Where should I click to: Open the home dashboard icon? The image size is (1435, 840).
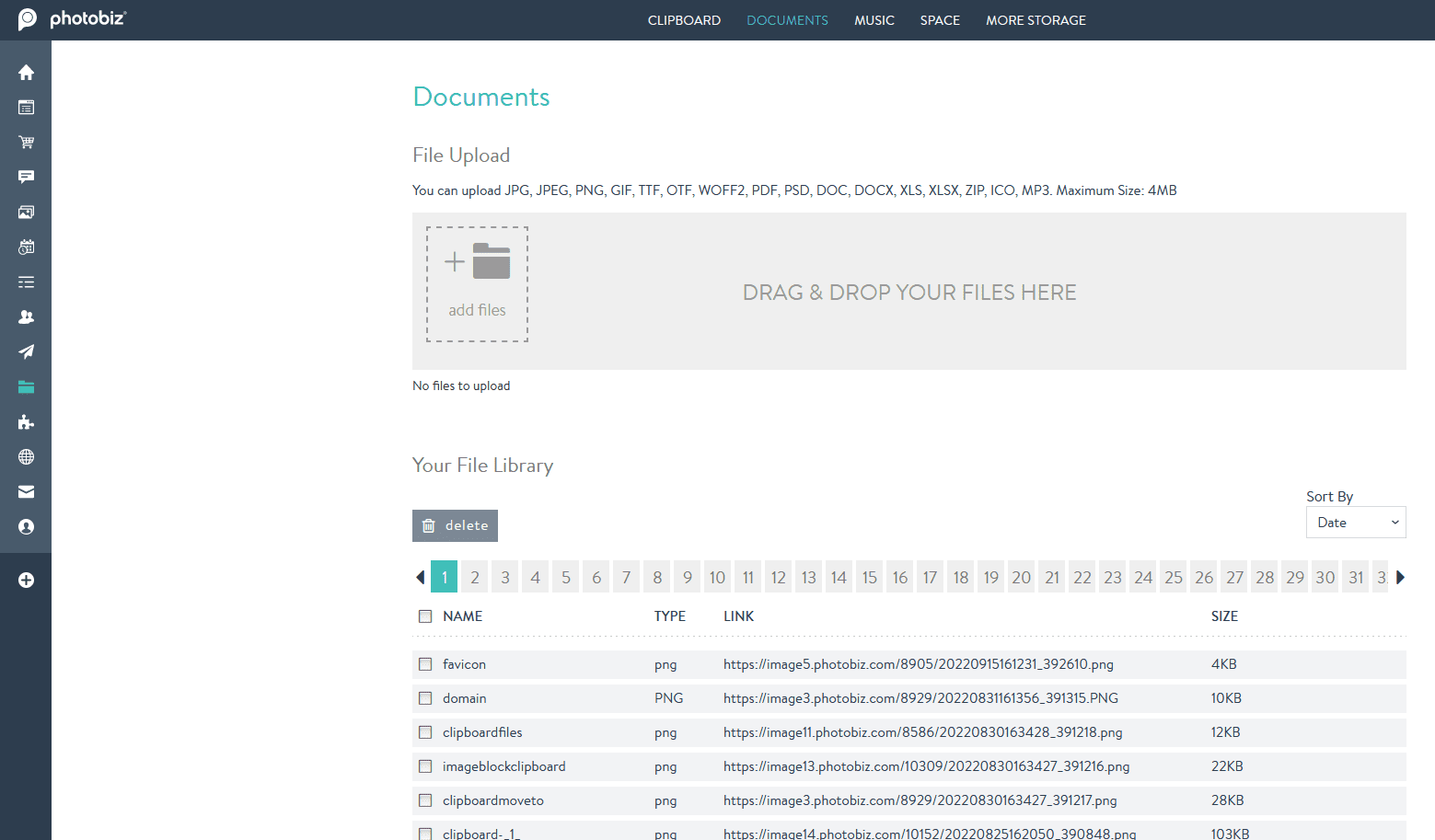pos(26,72)
